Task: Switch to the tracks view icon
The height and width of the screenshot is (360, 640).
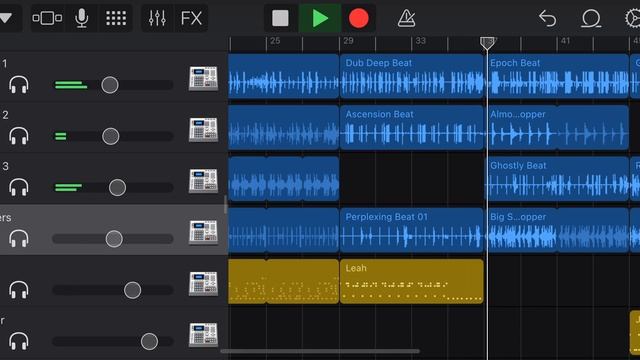Action: pyautogui.click(x=47, y=18)
